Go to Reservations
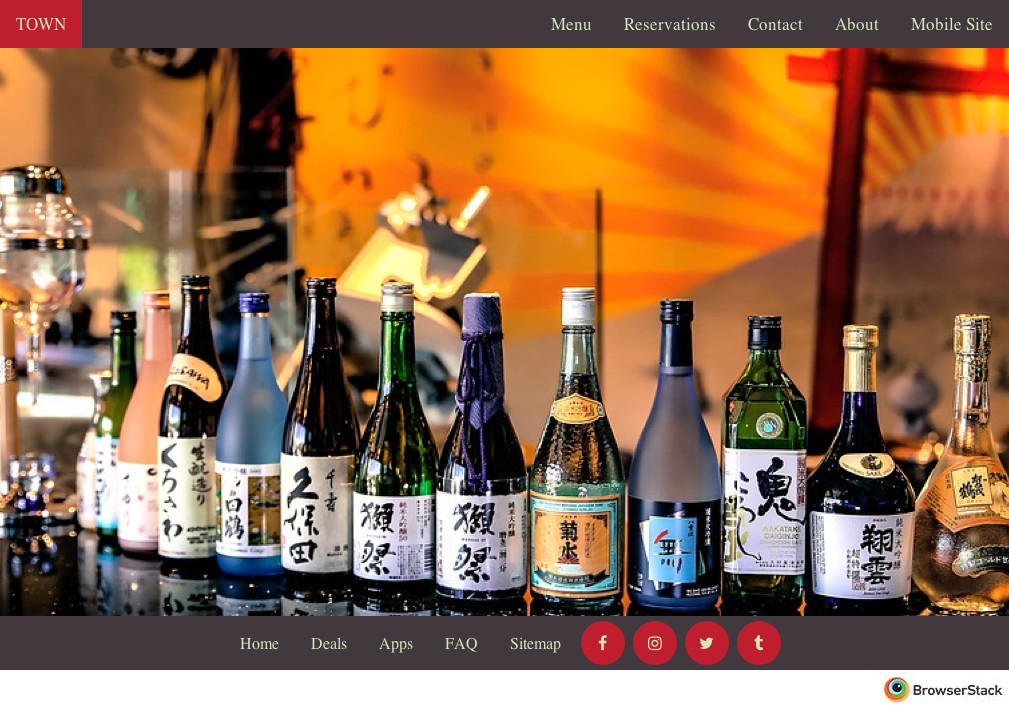Viewport: 1009px width, 709px height. coord(669,24)
